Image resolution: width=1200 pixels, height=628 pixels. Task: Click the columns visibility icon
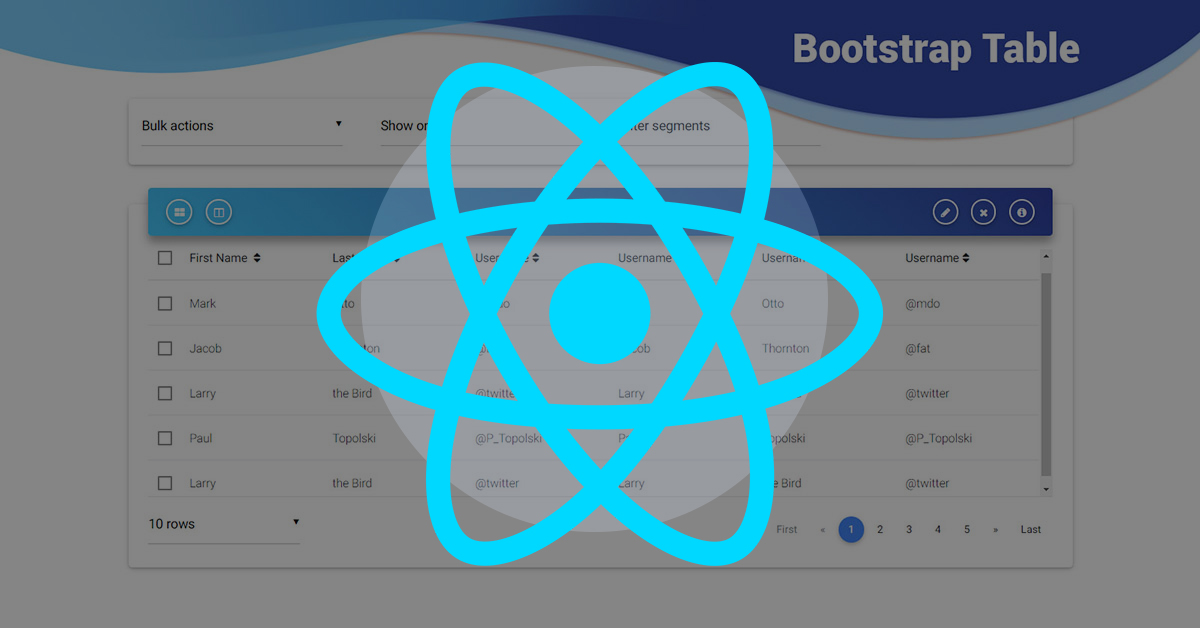[x=218, y=211]
